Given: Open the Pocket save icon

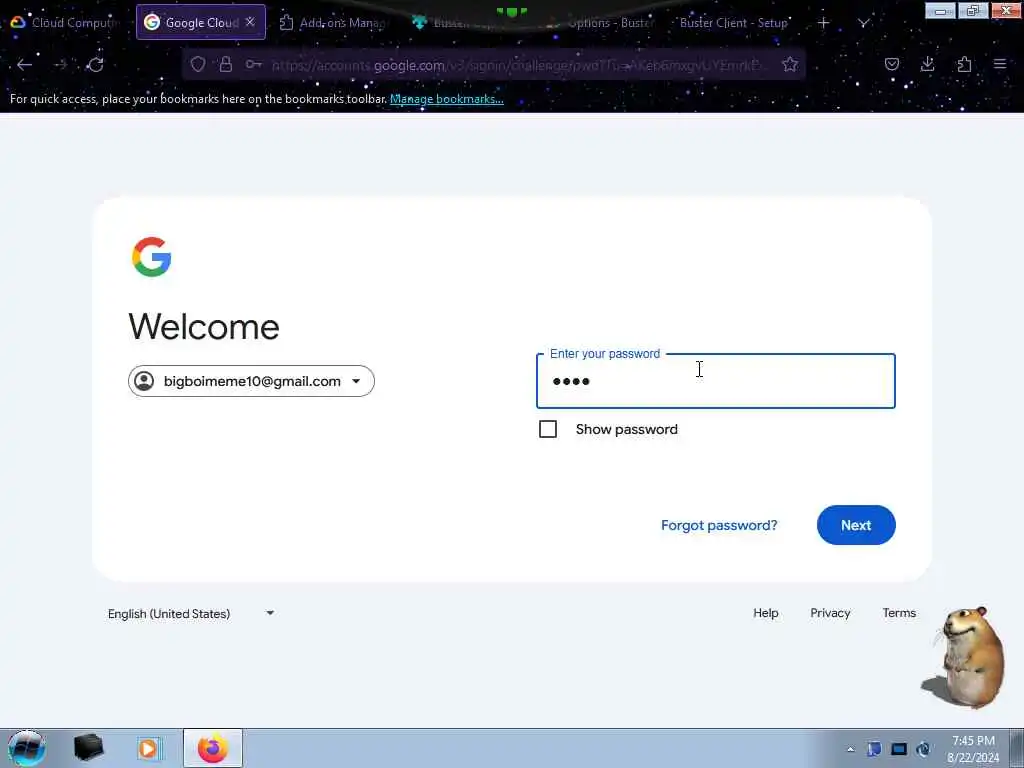Looking at the screenshot, I should click(892, 65).
